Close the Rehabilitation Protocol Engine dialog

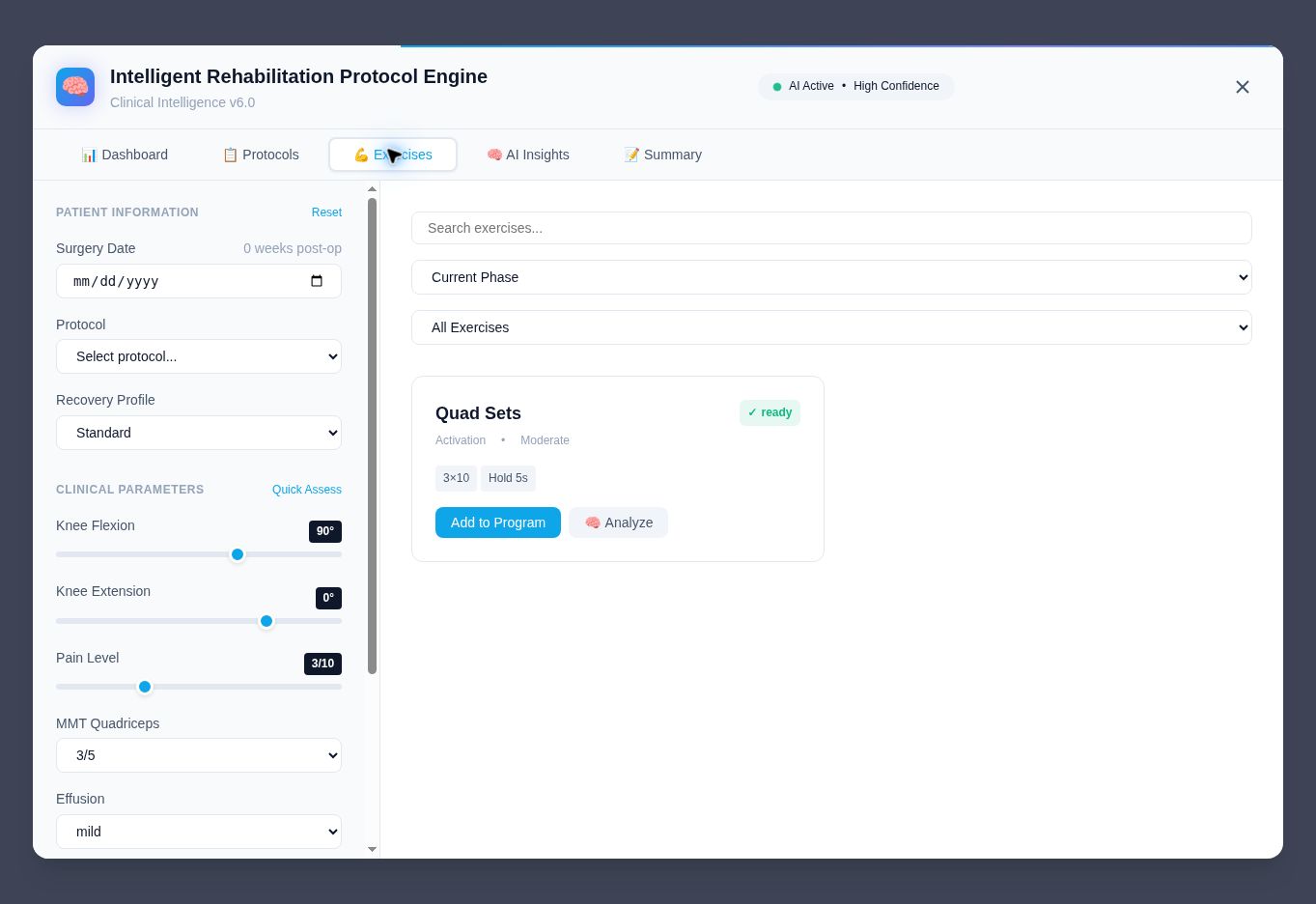1243,87
